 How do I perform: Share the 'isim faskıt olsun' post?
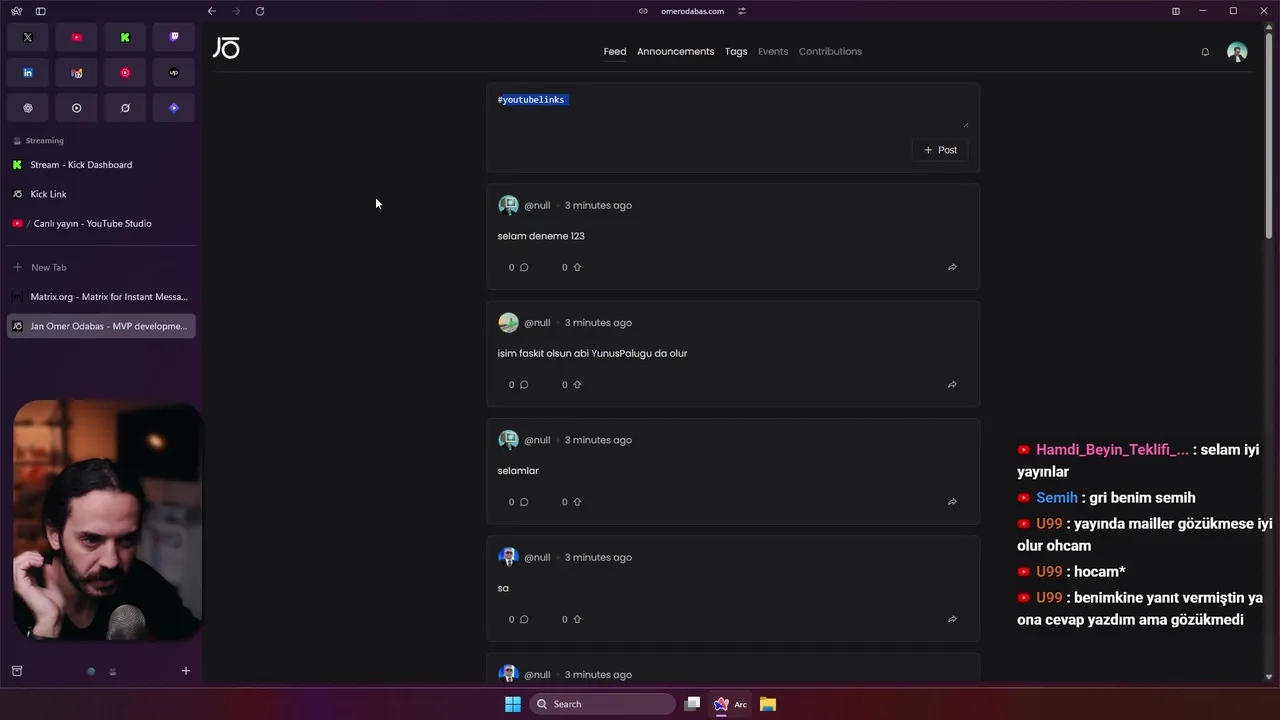(x=952, y=384)
